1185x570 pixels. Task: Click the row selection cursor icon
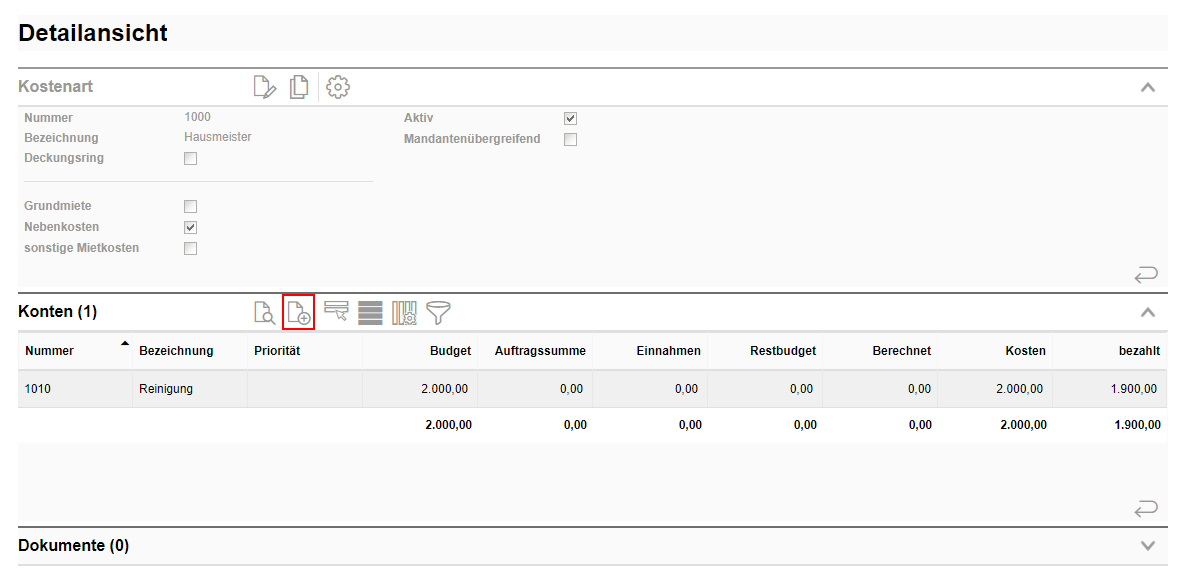point(336,313)
